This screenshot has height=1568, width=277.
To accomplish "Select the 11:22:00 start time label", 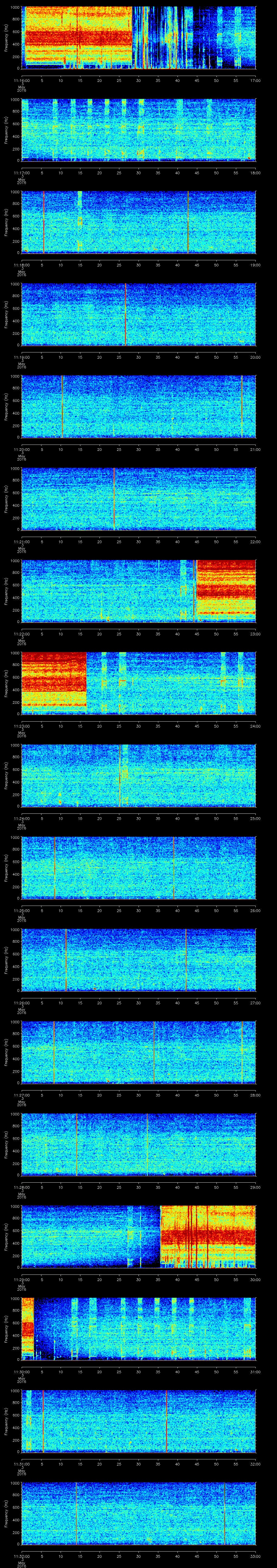I will [x=21, y=634].
